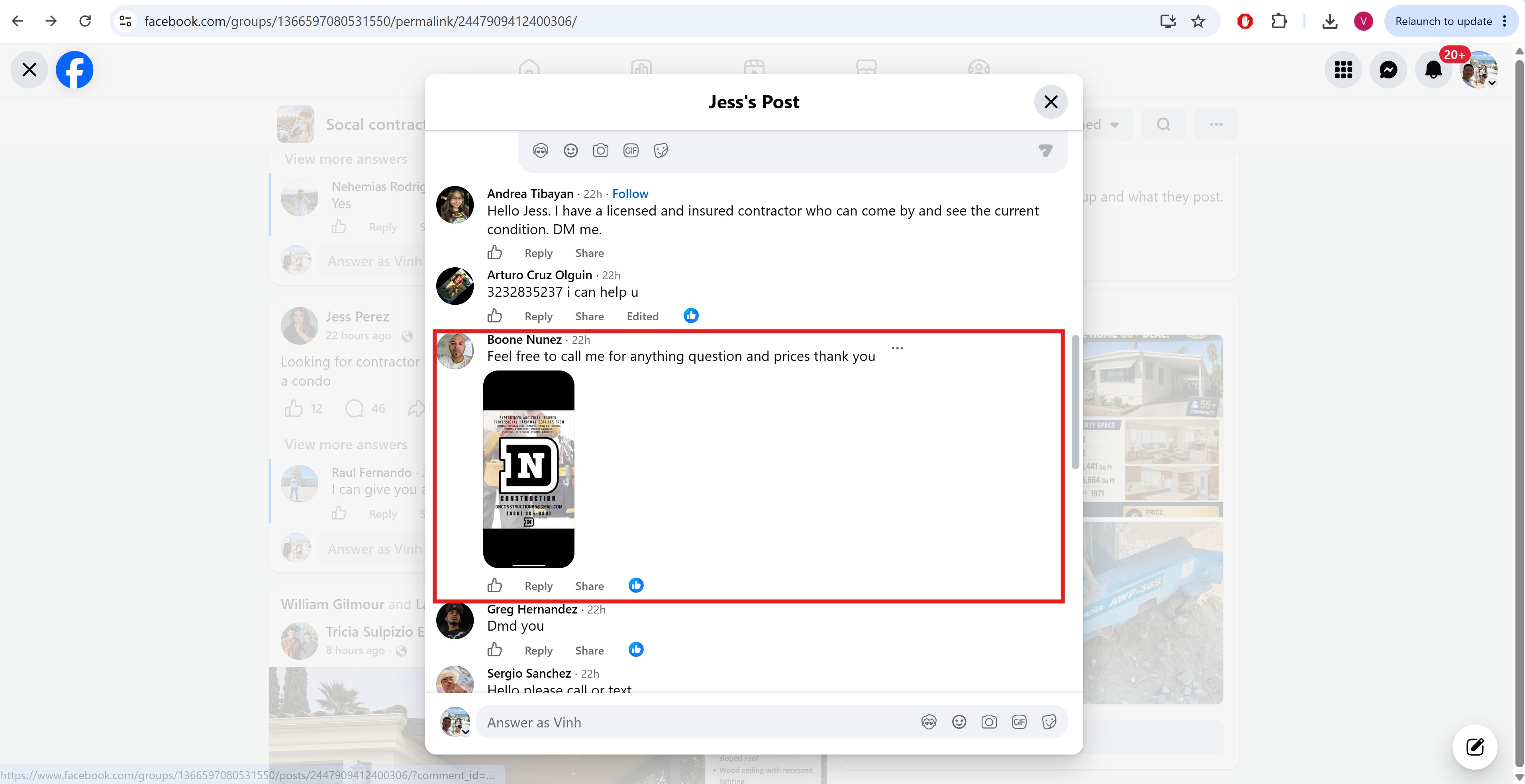The width and height of the screenshot is (1525, 784).
Task: Share Greg Hernandez's comment
Action: 590,650
